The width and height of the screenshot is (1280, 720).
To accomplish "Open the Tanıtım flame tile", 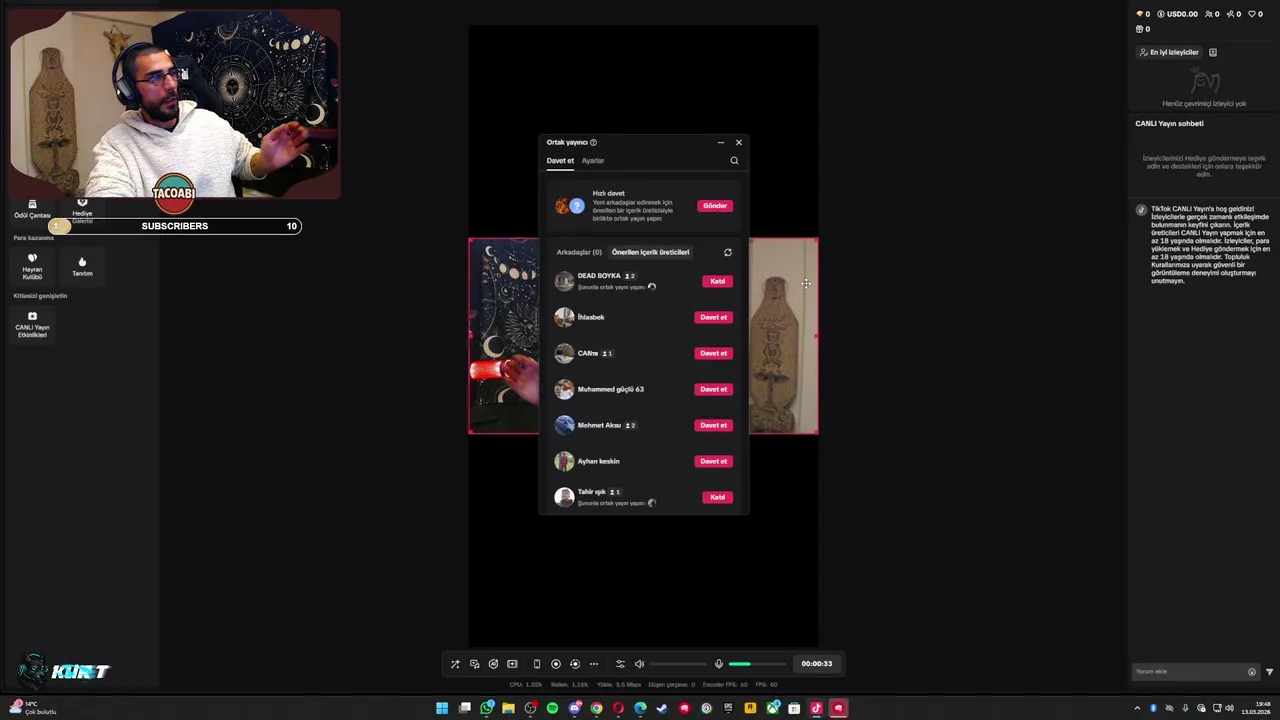I will (82, 266).
